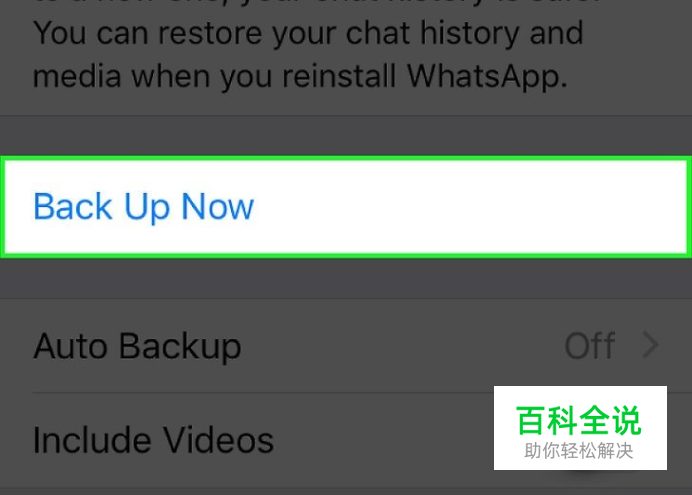Expand the chevron beside Auto Backup Off
Screen dimensions: 692x495
coord(650,345)
